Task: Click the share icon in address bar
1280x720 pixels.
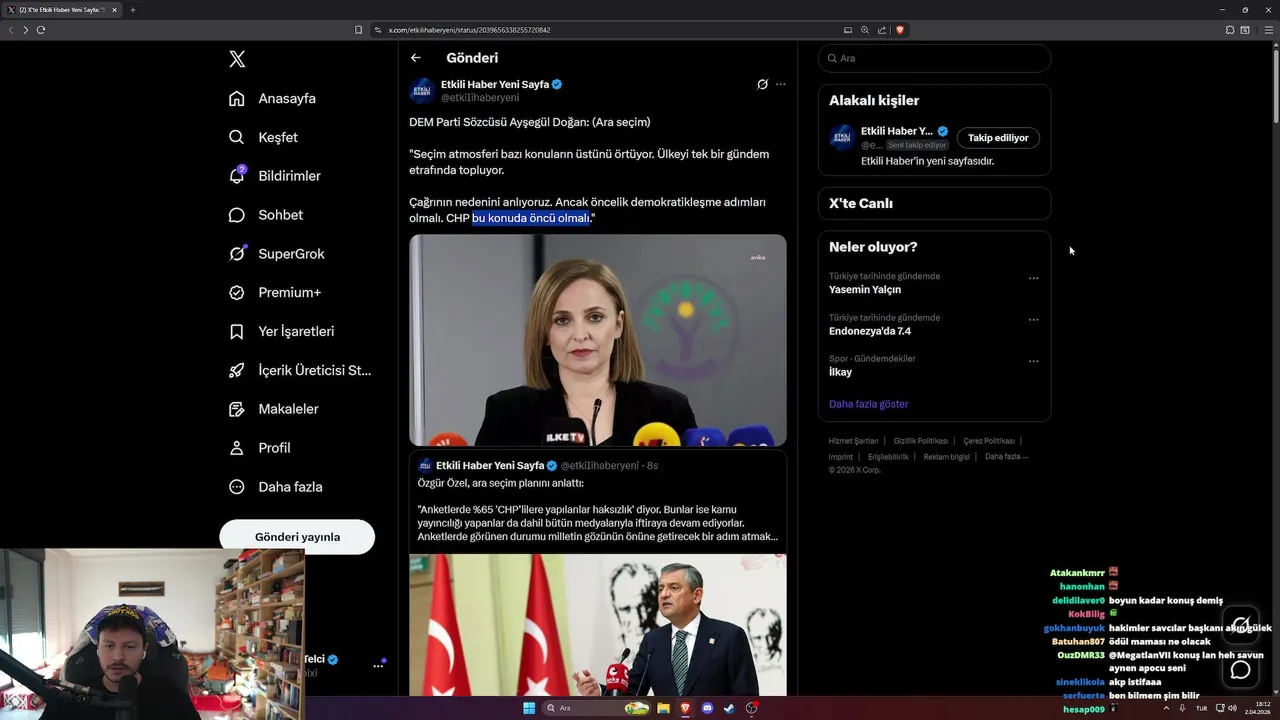Action: pos(882,30)
